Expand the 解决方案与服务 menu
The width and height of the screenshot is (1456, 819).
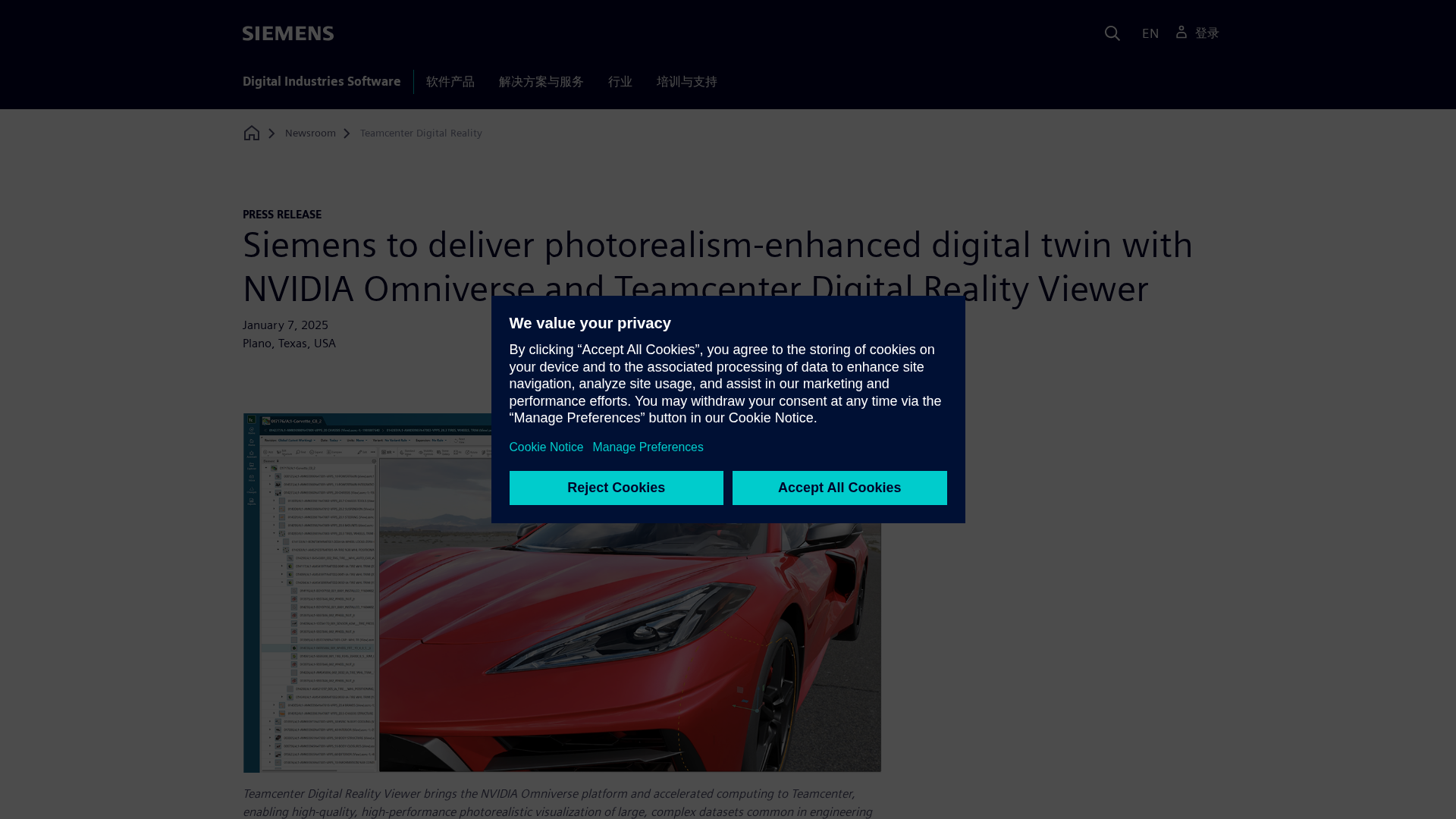click(x=541, y=82)
